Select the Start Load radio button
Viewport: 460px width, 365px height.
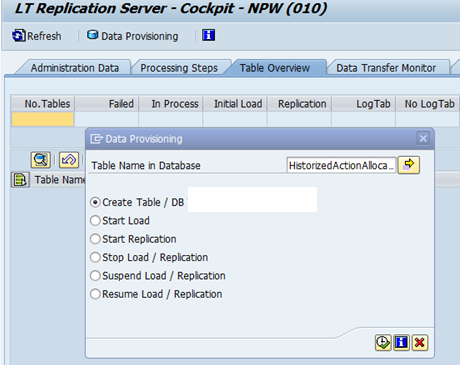[95, 221]
